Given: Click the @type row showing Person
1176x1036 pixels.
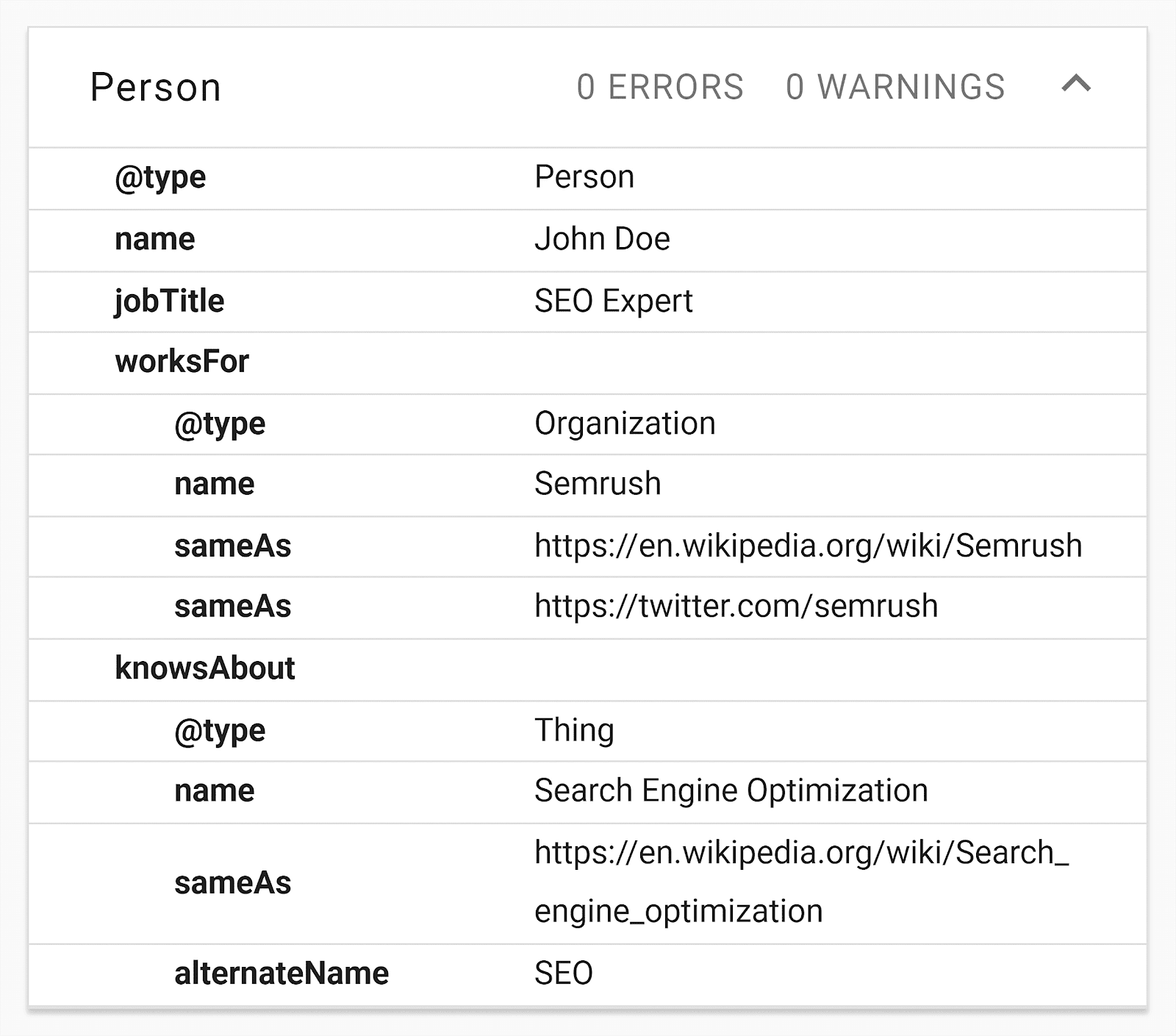Looking at the screenshot, I should [584, 176].
